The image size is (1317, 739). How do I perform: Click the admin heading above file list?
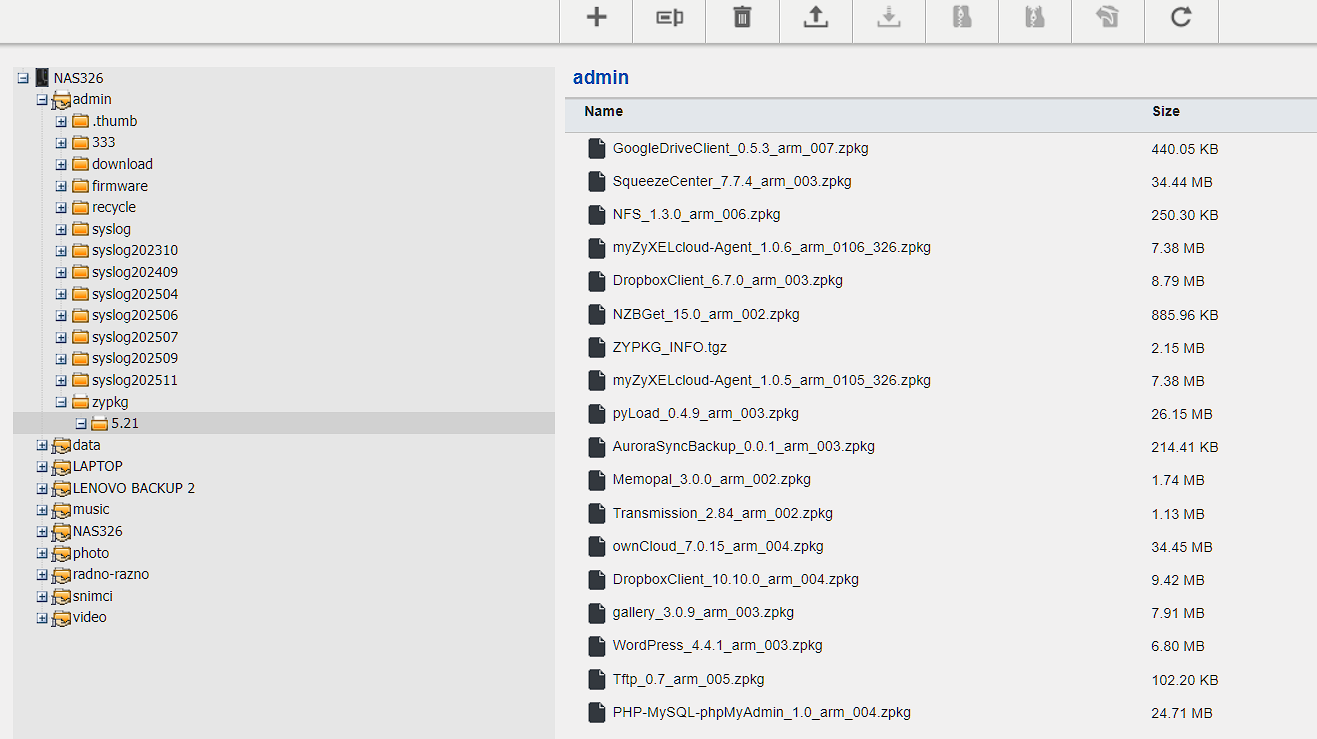(x=601, y=77)
